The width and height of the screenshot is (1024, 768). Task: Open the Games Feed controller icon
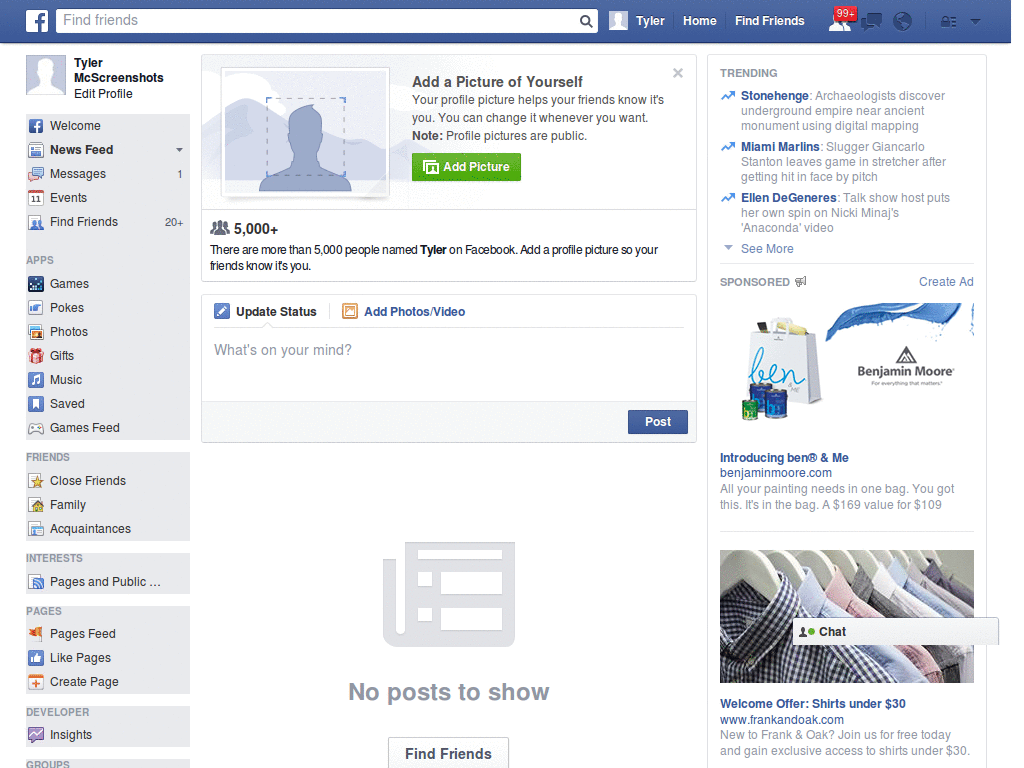[36, 428]
